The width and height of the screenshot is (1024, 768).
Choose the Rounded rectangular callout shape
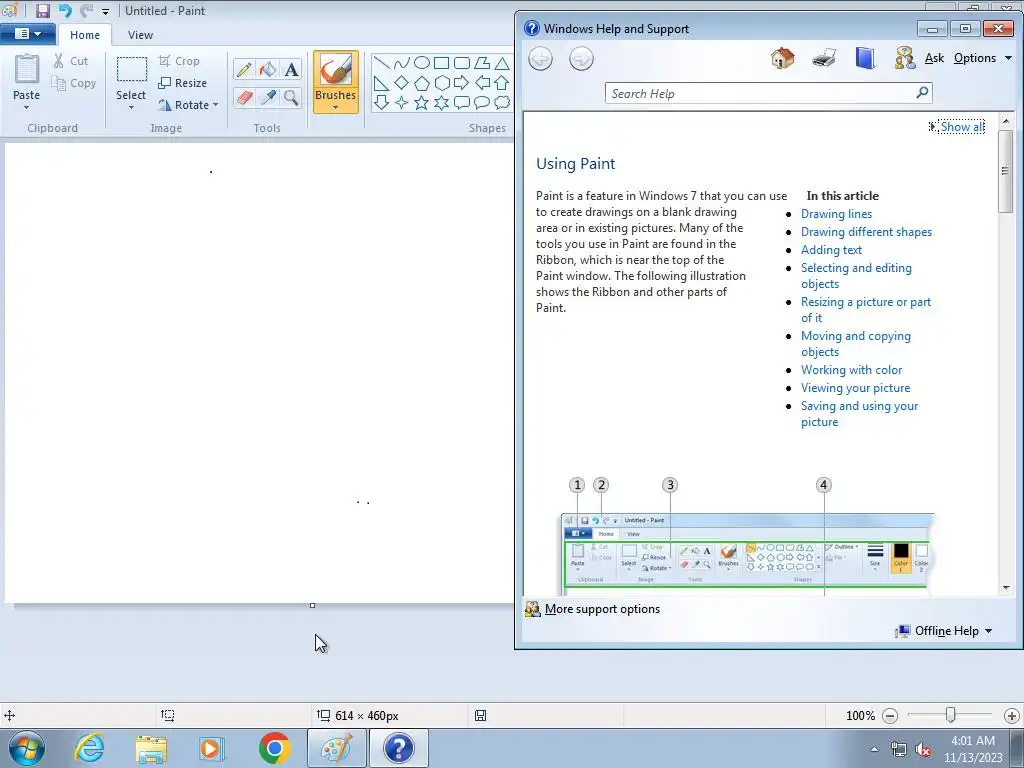click(462, 103)
